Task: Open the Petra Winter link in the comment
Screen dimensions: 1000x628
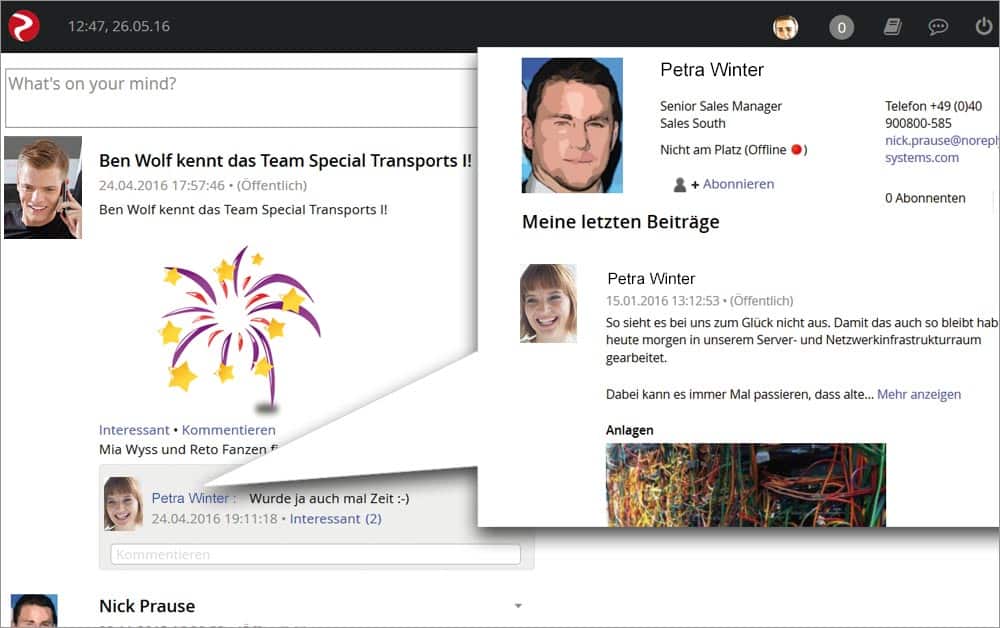Action: (189, 498)
